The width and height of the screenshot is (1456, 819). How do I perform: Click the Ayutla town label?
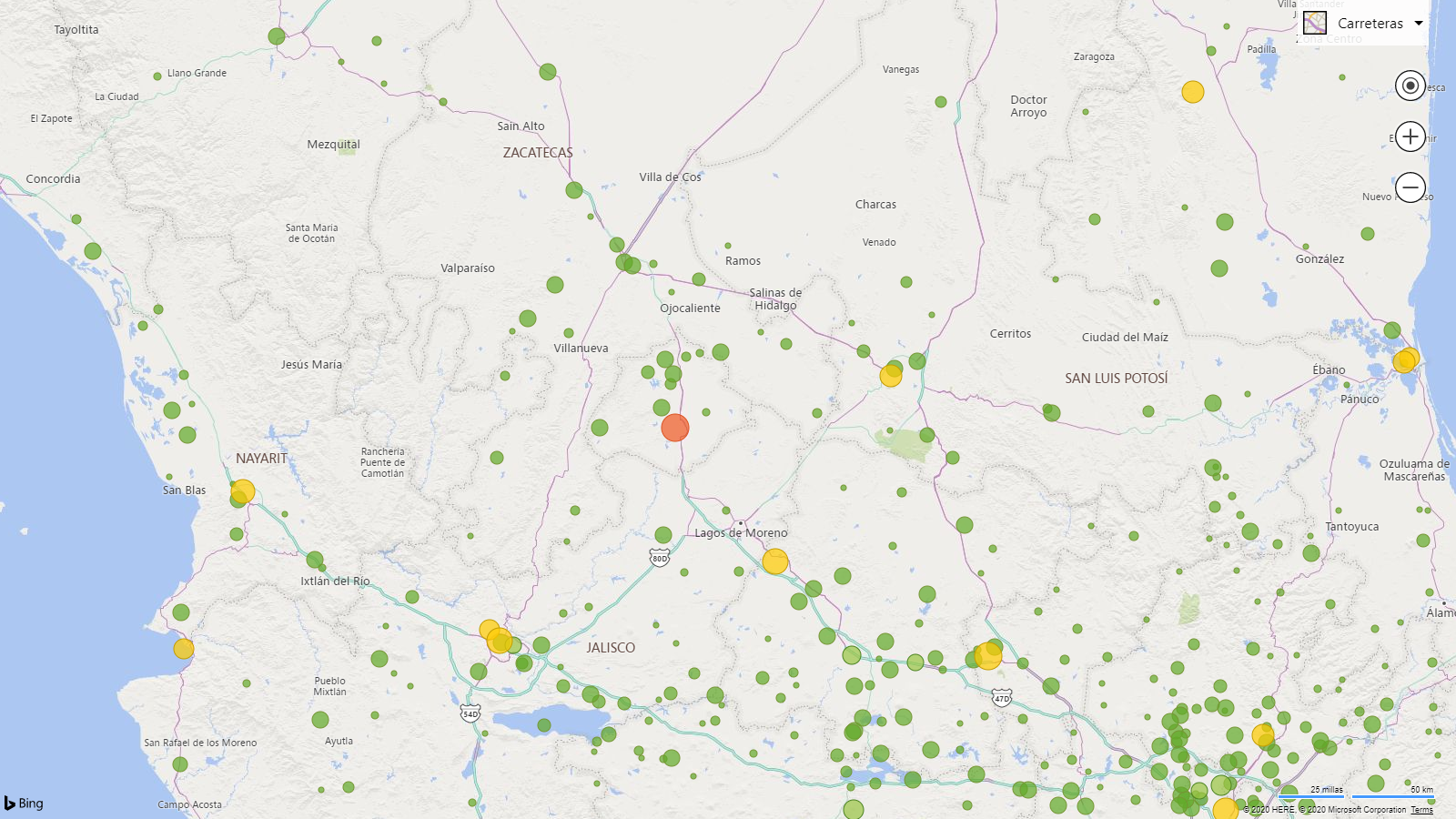339,741
